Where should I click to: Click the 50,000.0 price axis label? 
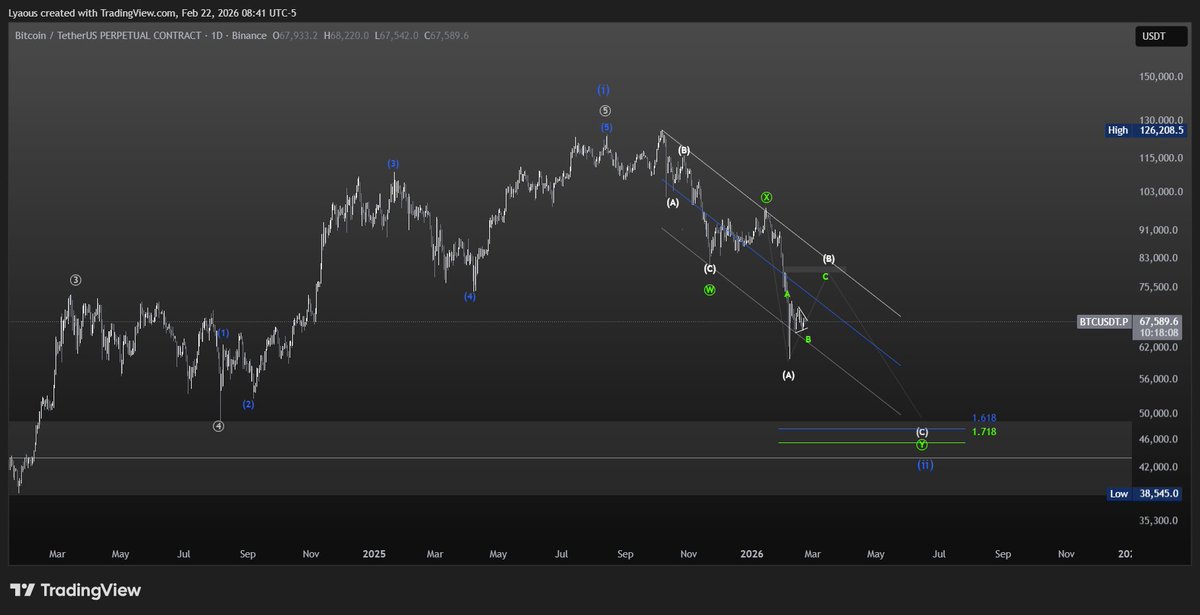coord(1160,413)
